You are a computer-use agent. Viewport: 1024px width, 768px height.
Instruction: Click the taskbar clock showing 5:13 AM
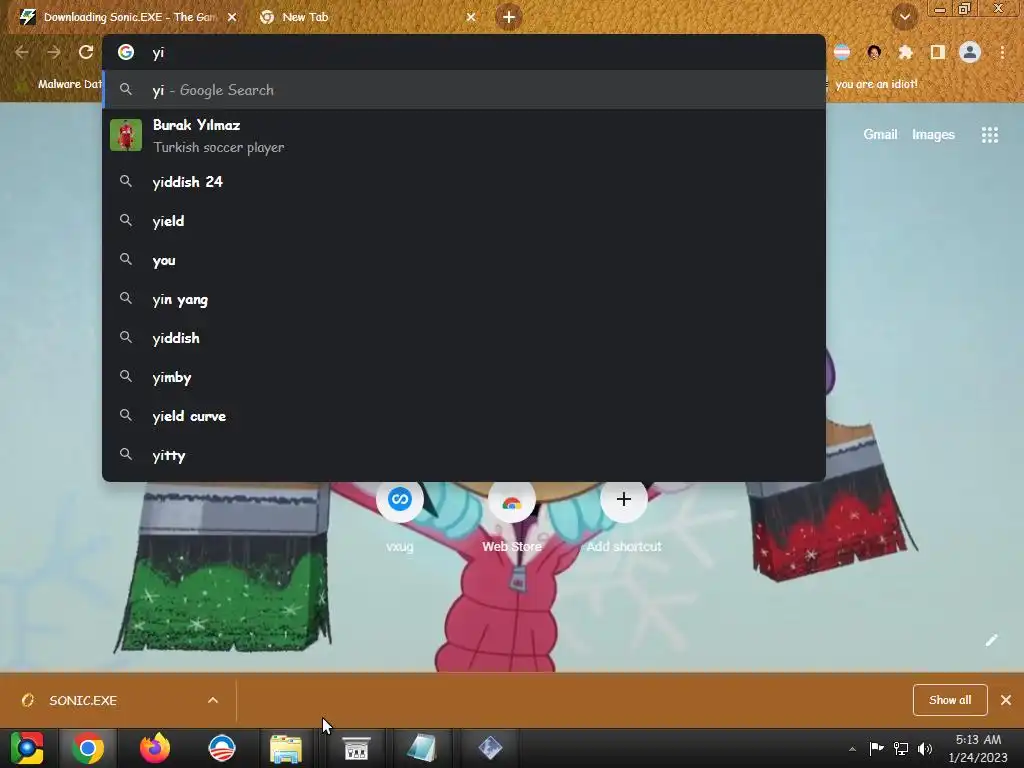coord(978,748)
